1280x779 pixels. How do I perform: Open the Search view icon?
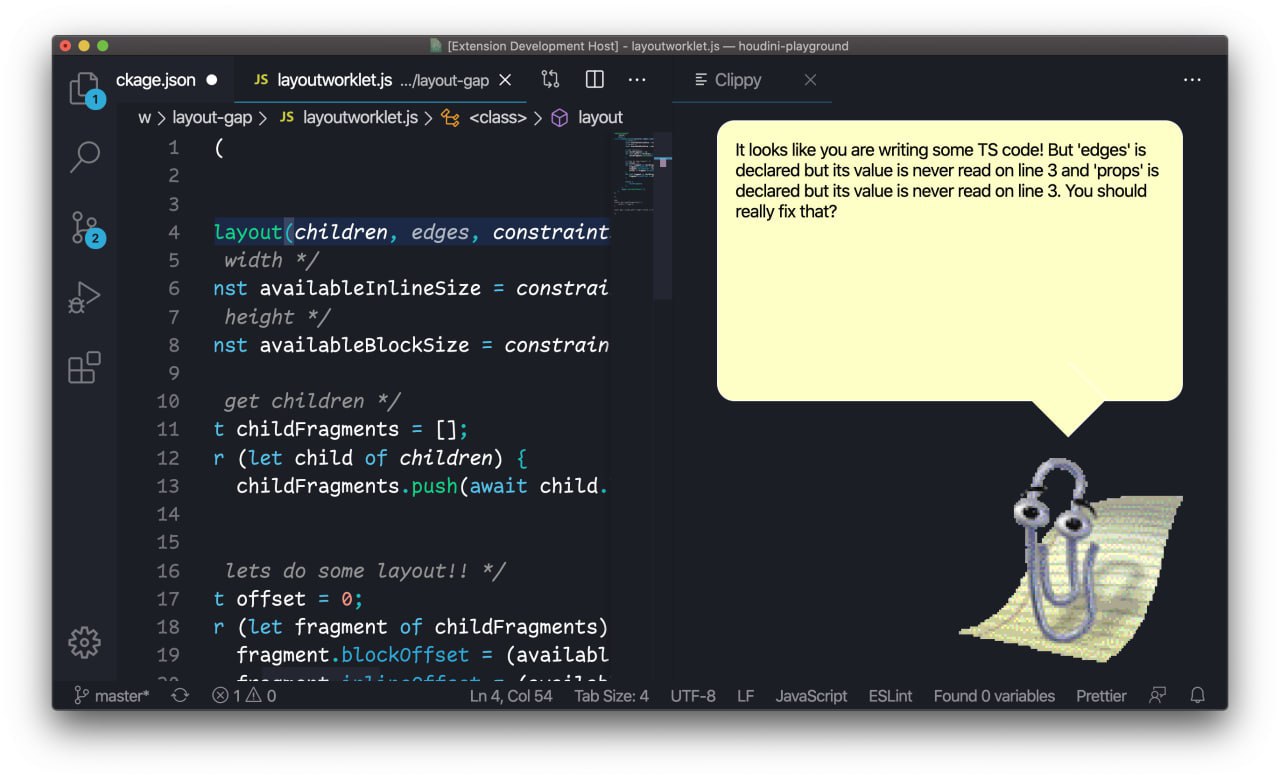[x=84, y=157]
